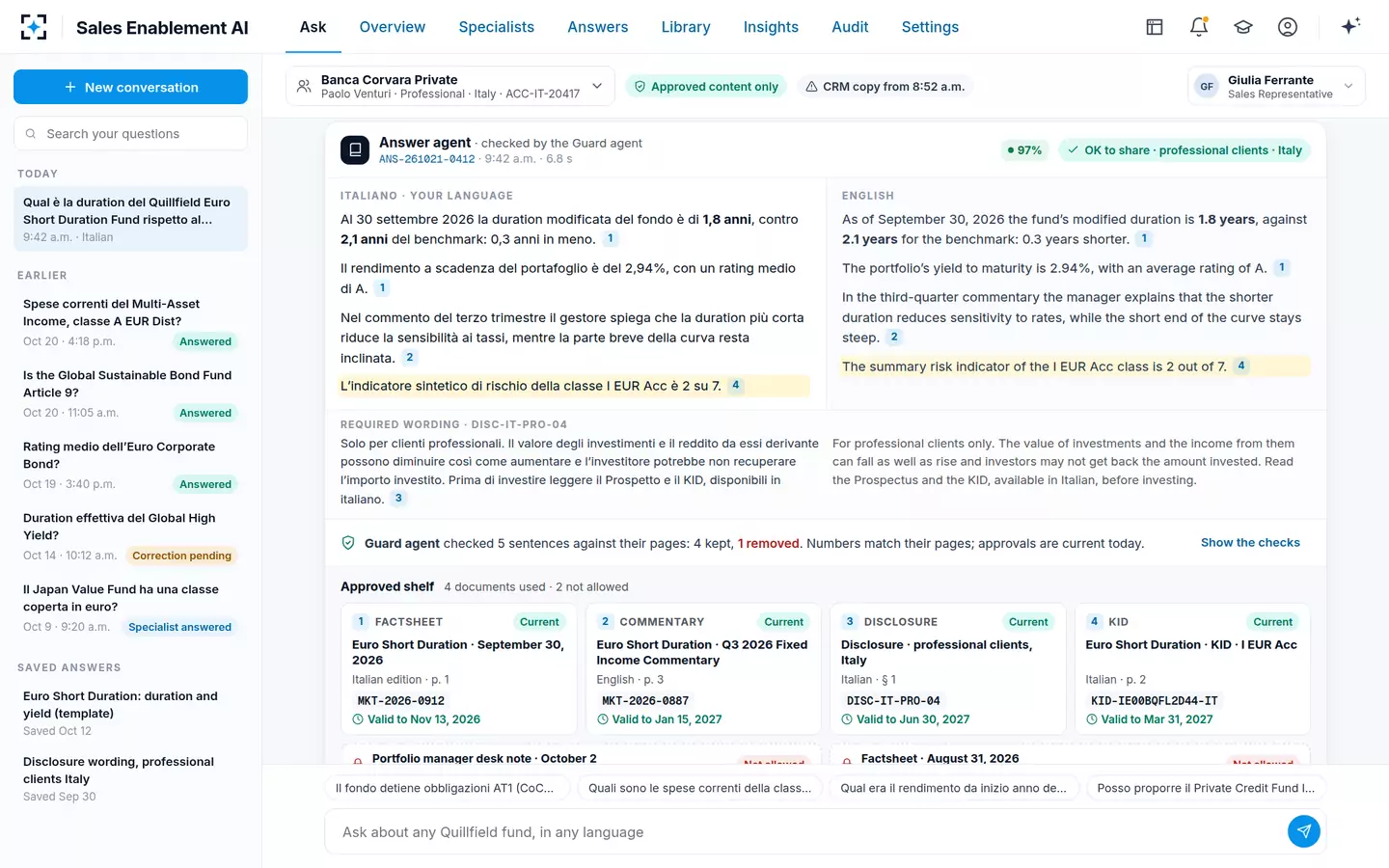This screenshot has height=868, width=1389.
Task: Go to the Library tab
Action: click(x=686, y=27)
